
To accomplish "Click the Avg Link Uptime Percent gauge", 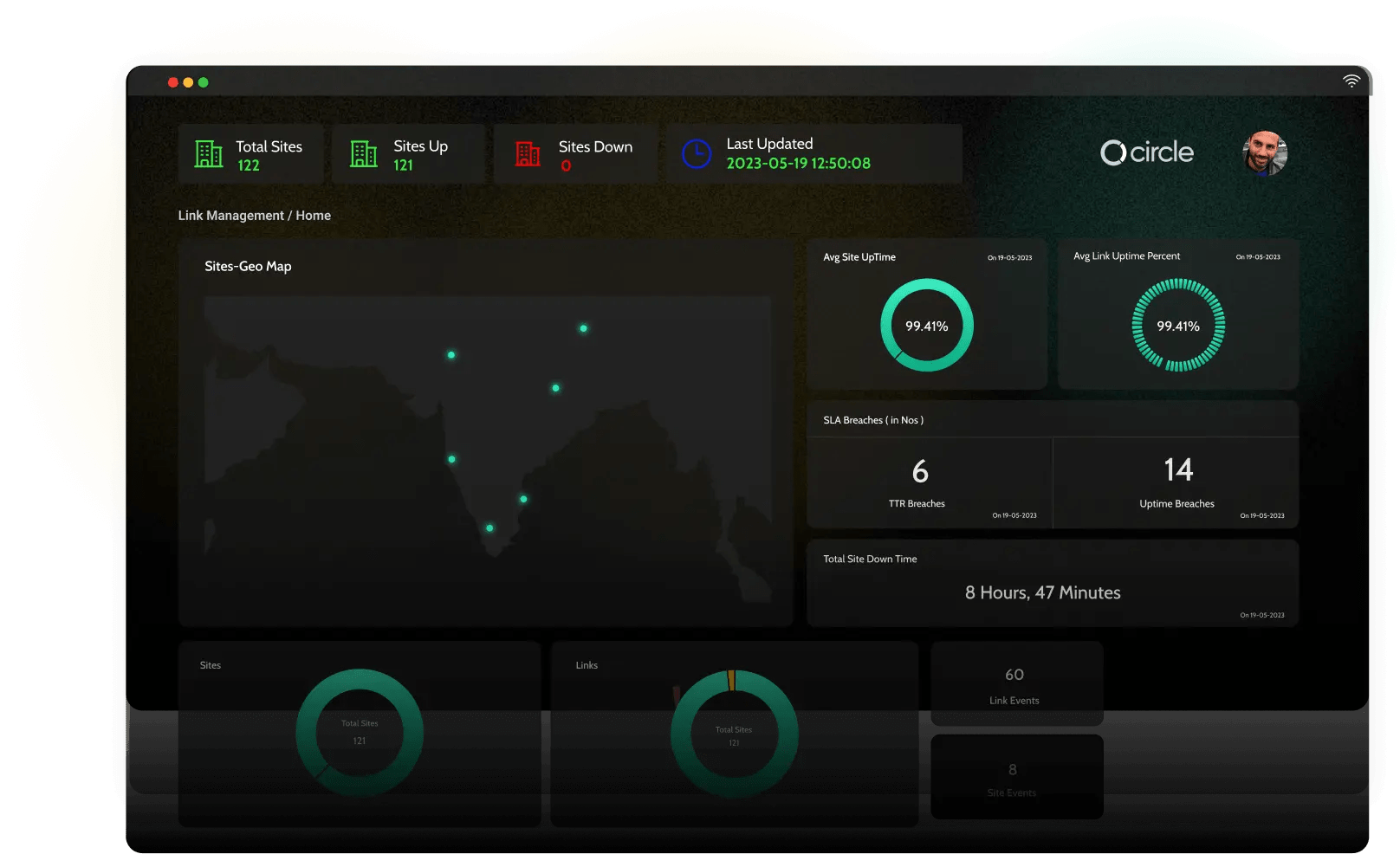I will click(x=1178, y=325).
